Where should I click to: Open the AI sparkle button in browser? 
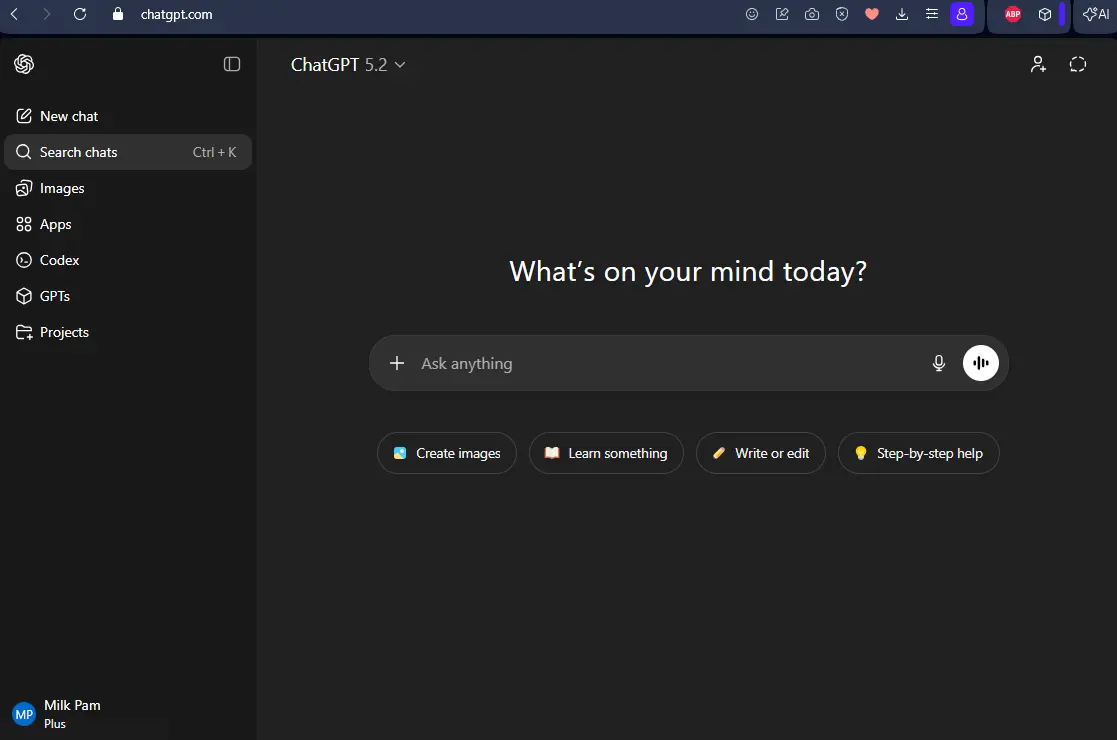point(1096,14)
